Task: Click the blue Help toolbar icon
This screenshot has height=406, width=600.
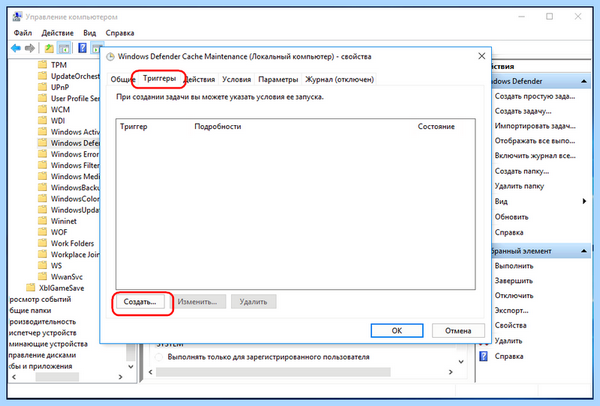Action: point(82,48)
